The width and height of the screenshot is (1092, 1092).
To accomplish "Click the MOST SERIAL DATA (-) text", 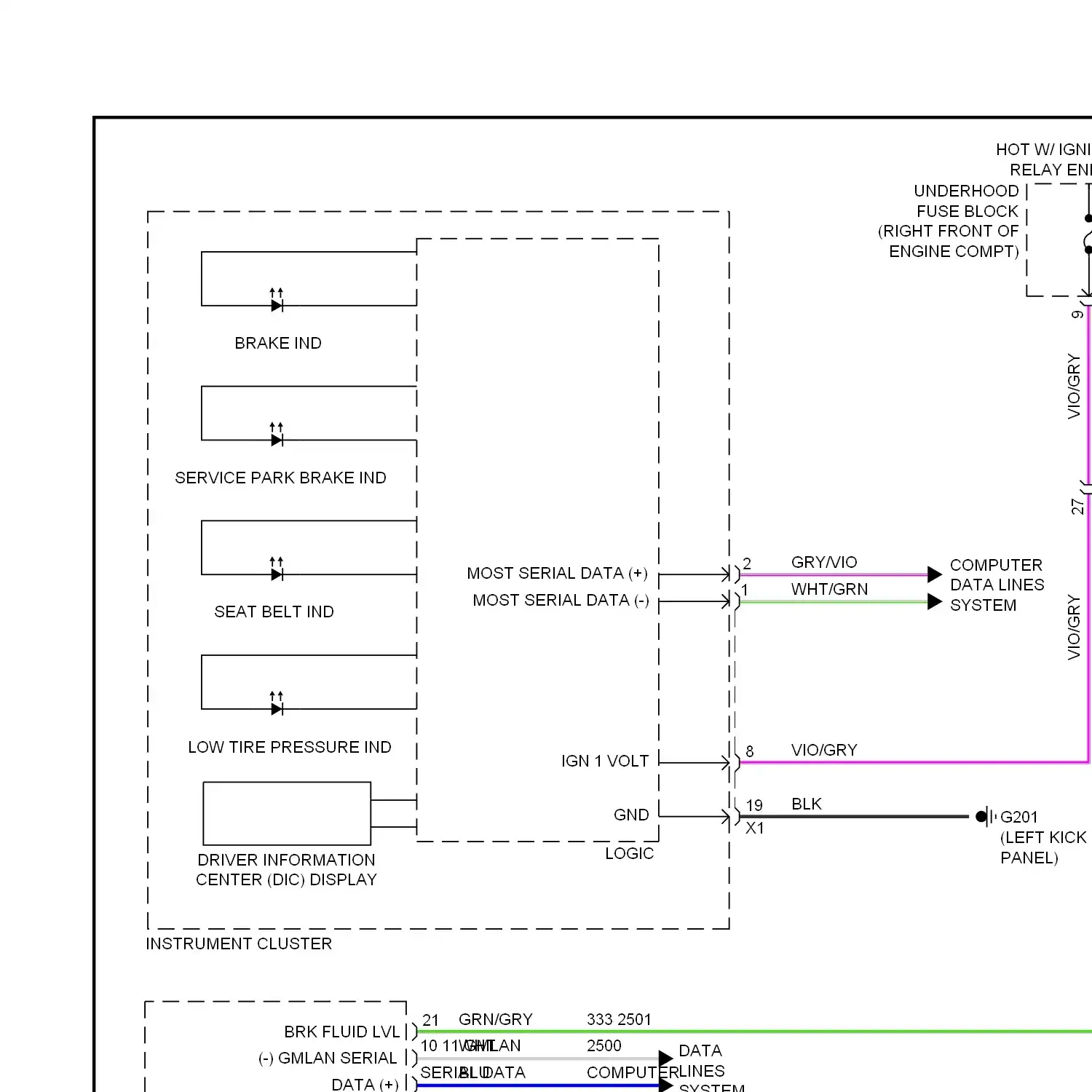I will tap(561, 601).
